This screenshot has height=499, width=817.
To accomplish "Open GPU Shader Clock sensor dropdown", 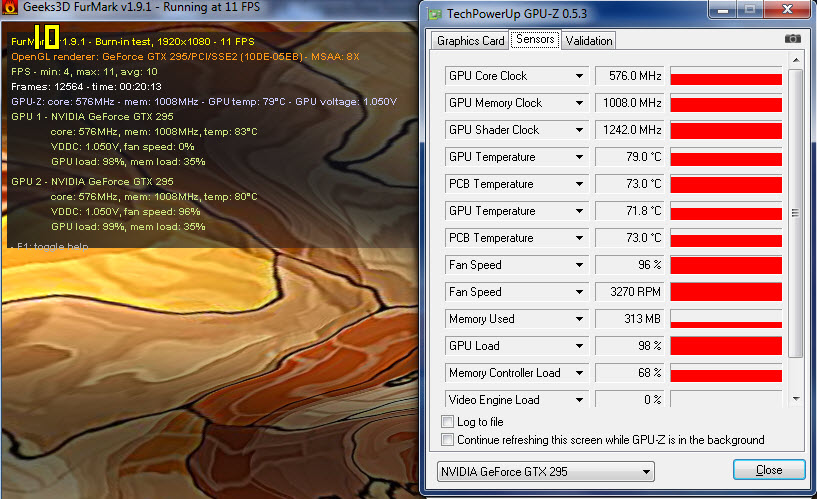I will (x=579, y=130).
